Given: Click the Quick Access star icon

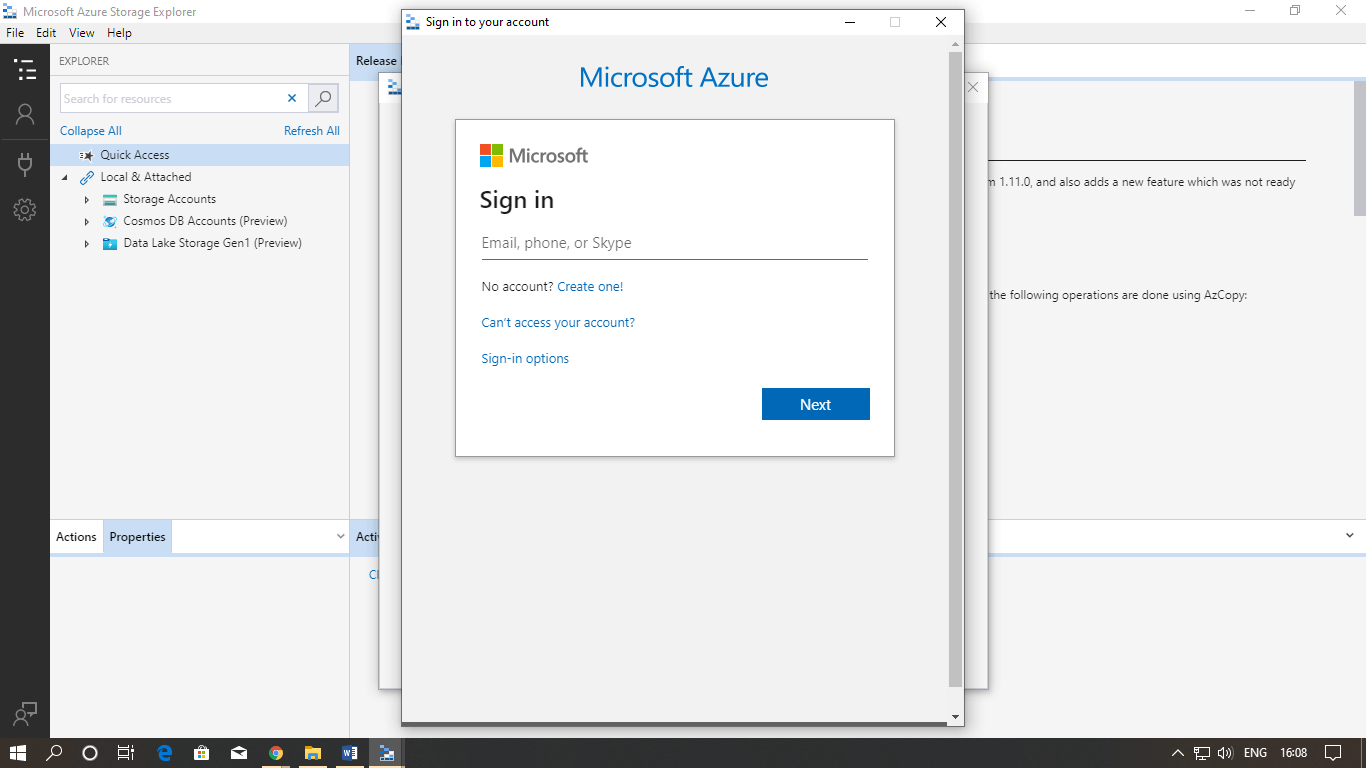Looking at the screenshot, I should point(87,155).
